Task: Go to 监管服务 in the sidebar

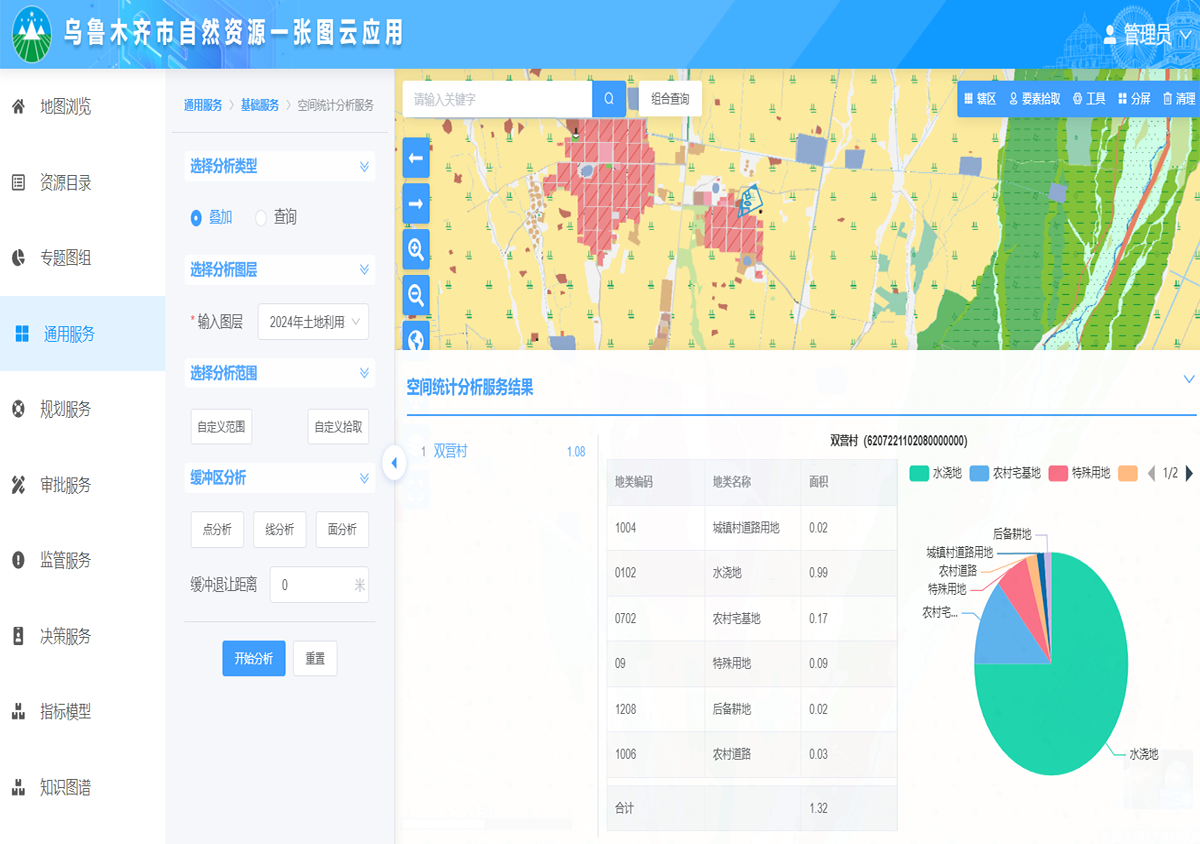Action: 82,561
